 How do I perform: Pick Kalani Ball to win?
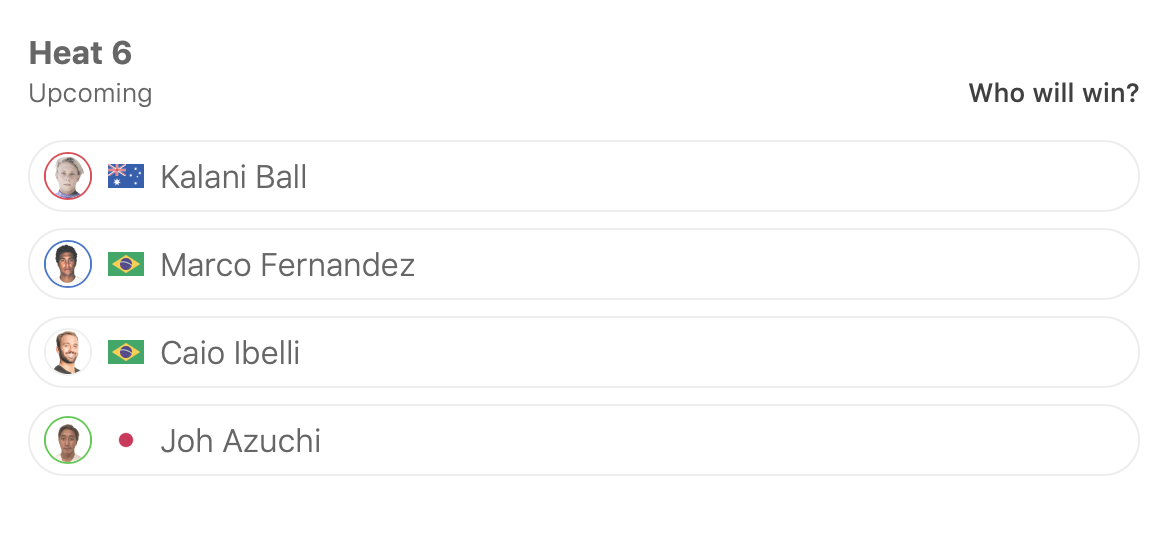pos(700,177)
